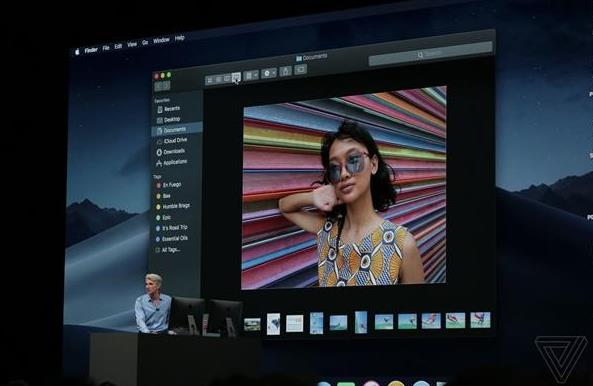593x386 pixels.
Task: Filter by the green Epic tag
Action: click(x=163, y=218)
